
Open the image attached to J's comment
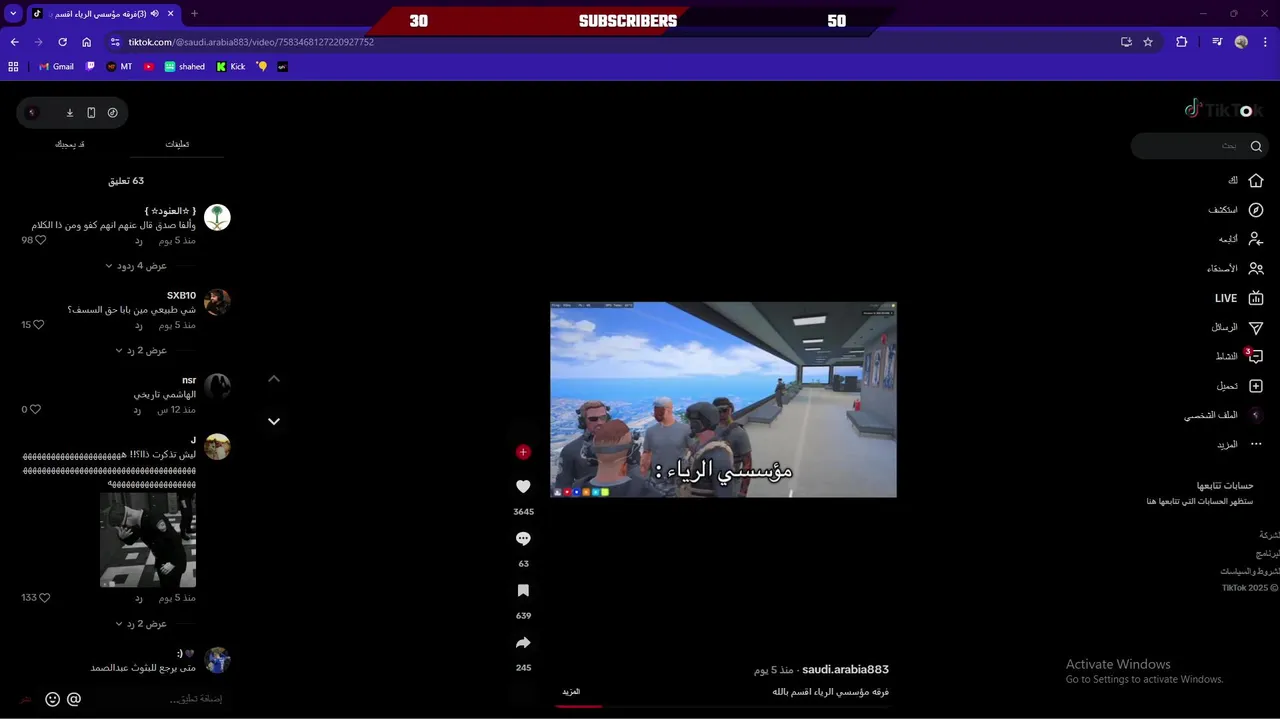(x=148, y=540)
